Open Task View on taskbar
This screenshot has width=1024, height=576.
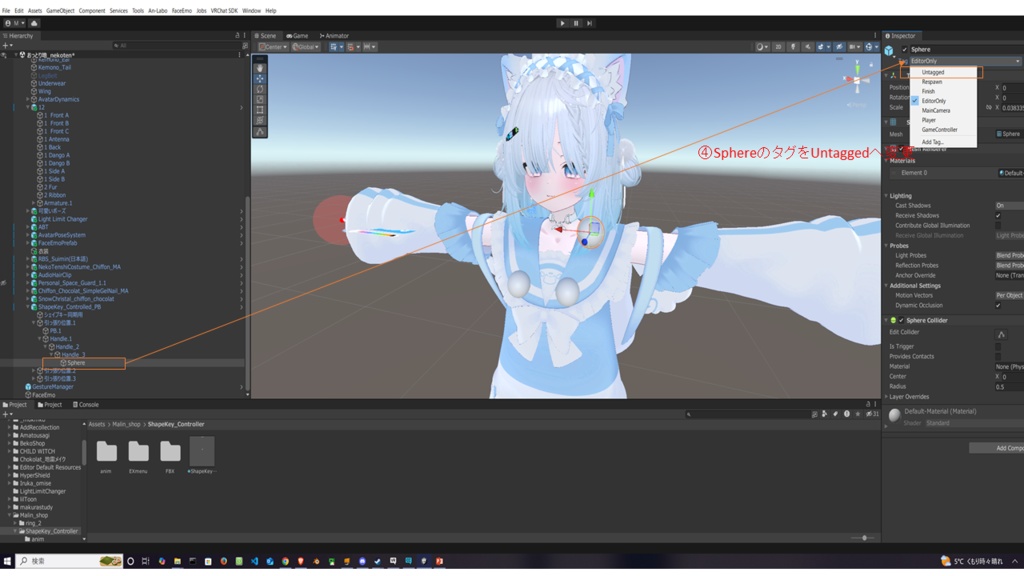pos(146,561)
